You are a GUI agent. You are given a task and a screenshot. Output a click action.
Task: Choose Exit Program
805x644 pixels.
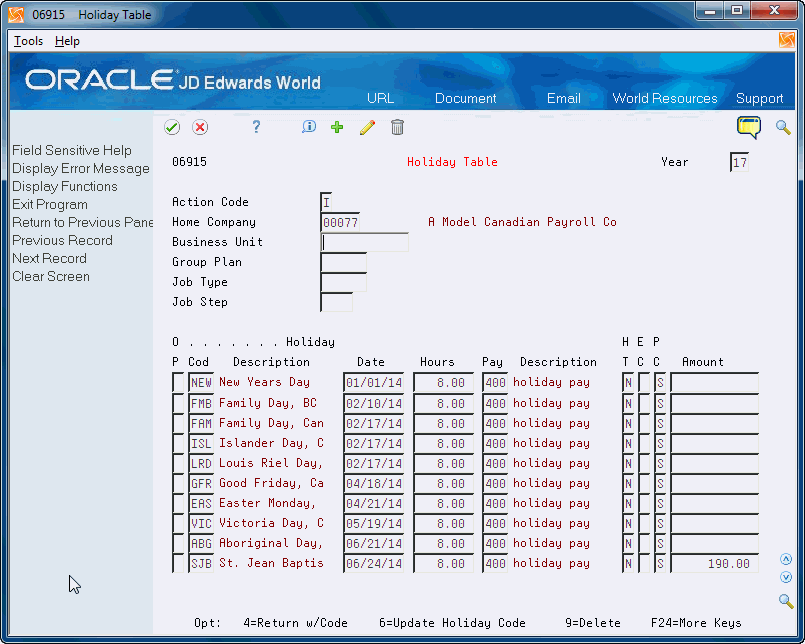point(50,204)
